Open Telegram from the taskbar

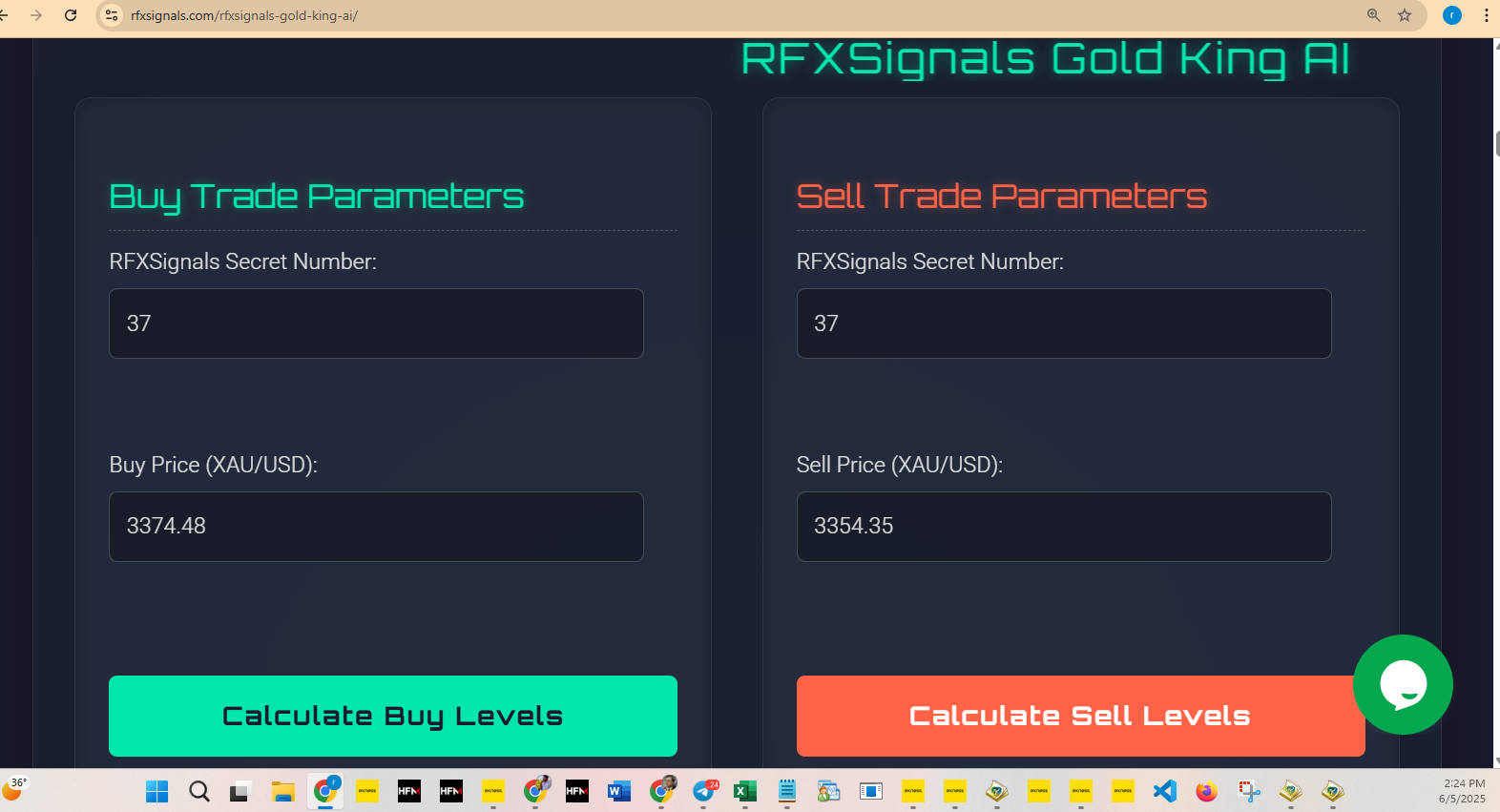[x=704, y=791]
